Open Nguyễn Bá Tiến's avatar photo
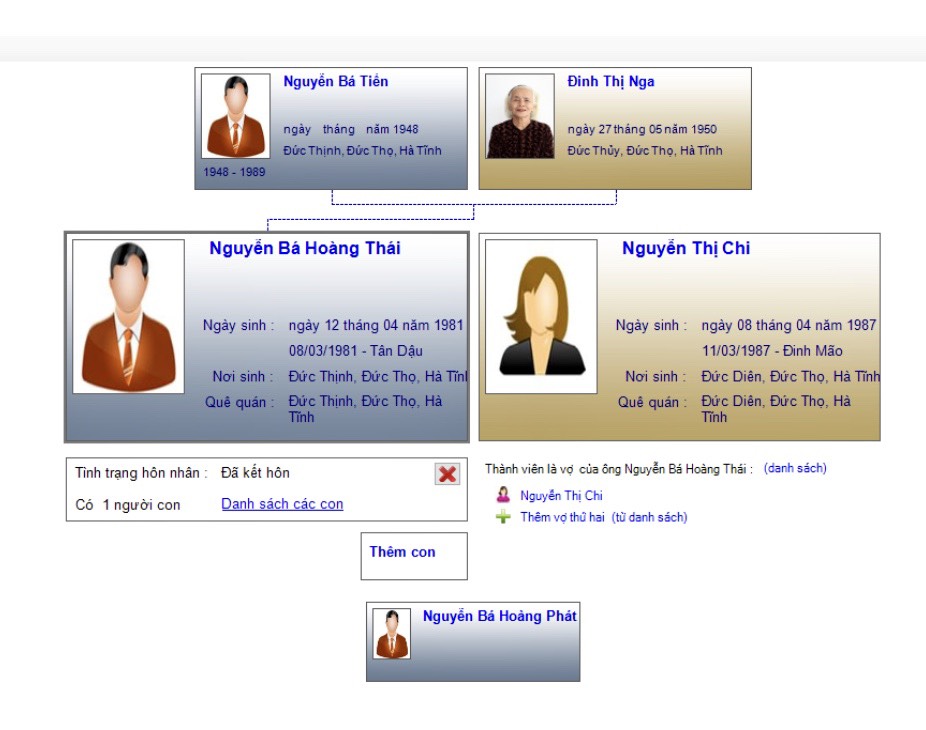The image size is (926, 730). (236, 116)
